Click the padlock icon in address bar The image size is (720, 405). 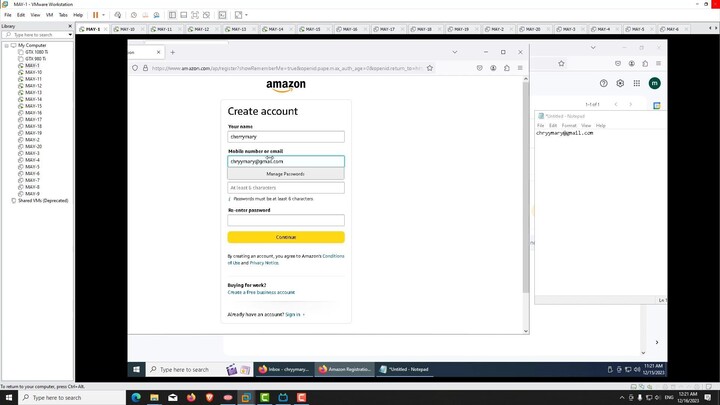pos(145,68)
